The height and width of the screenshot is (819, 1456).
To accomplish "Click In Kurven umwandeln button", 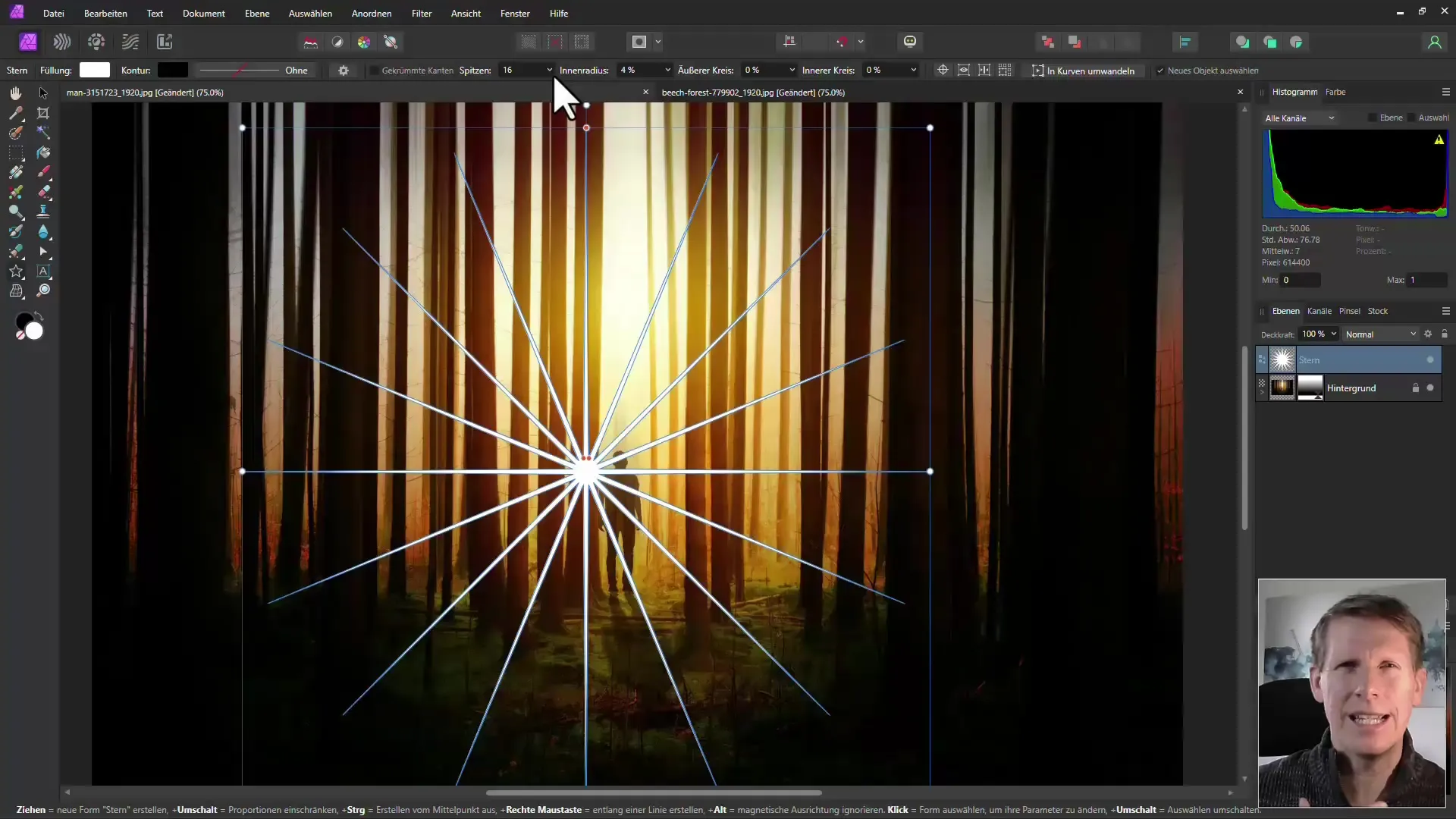I will click(x=1083, y=71).
